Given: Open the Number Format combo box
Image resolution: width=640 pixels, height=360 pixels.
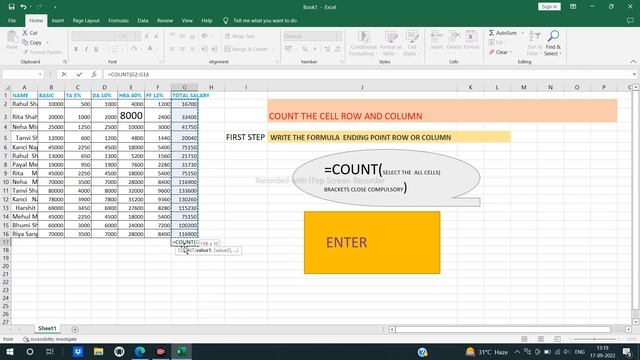Looking at the screenshot, I should pyautogui.click(x=313, y=36).
